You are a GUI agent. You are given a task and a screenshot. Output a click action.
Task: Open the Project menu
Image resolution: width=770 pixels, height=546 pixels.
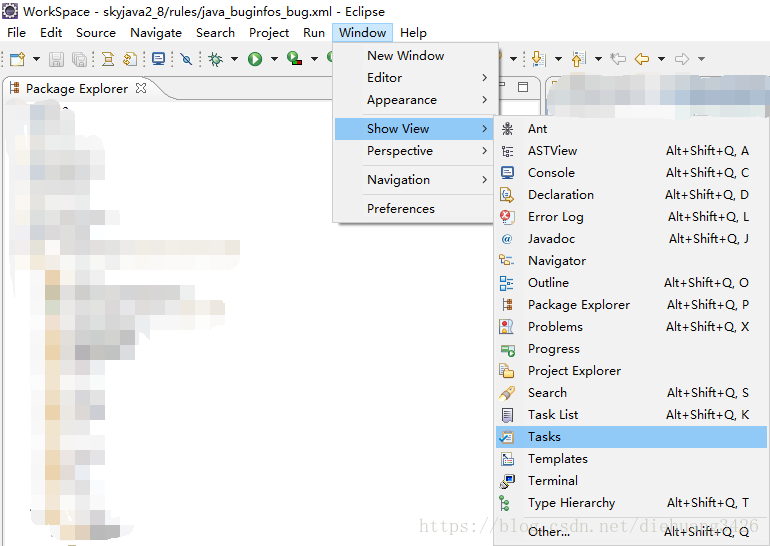[269, 32]
